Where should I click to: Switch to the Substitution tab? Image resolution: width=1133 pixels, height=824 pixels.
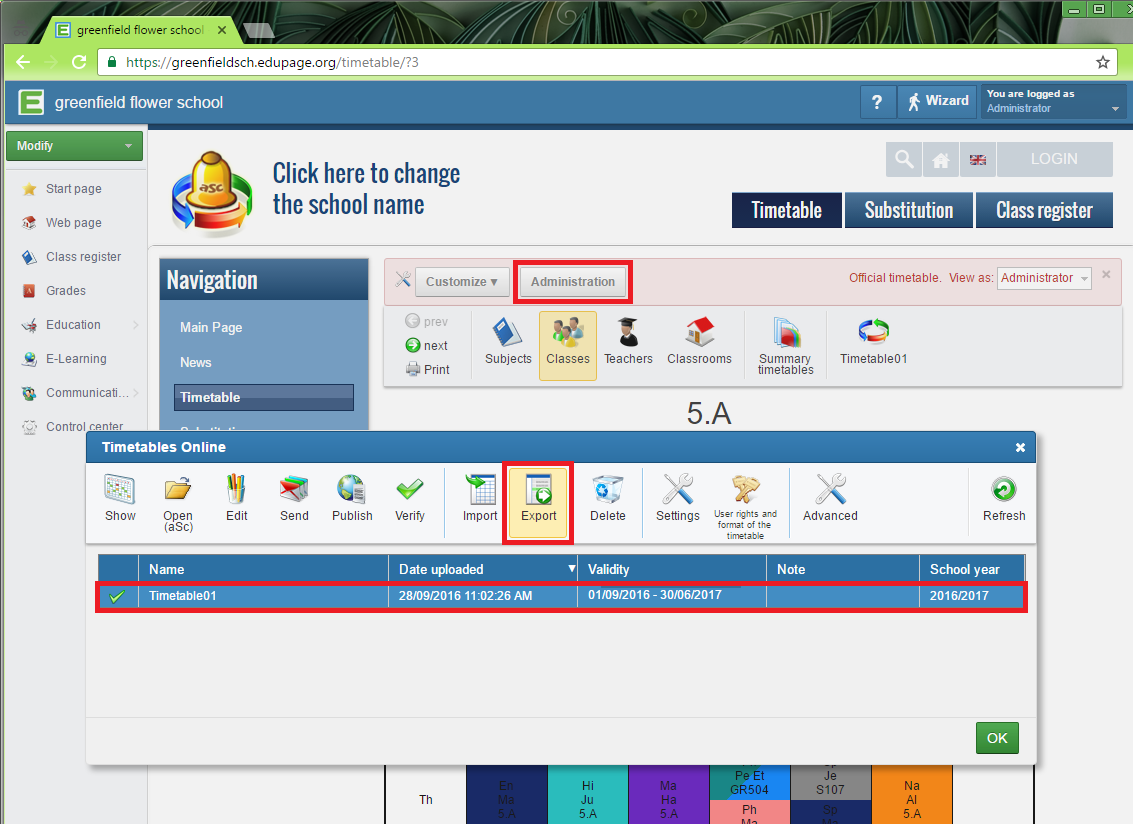point(909,210)
